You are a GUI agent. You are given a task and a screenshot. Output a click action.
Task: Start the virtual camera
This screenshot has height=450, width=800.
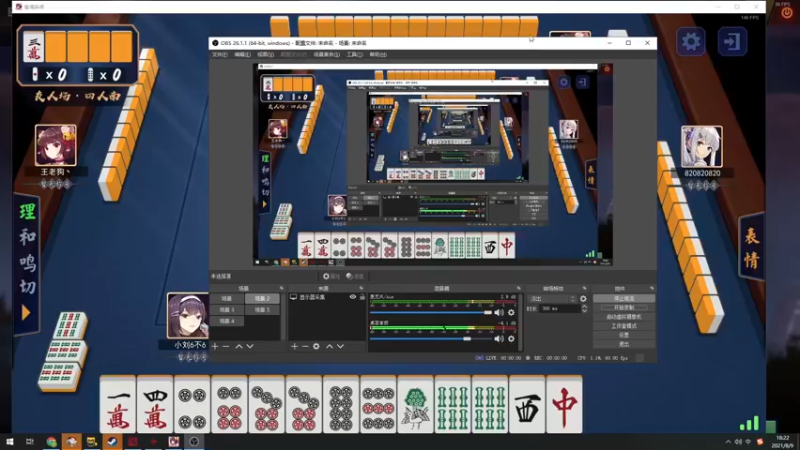coord(624,317)
